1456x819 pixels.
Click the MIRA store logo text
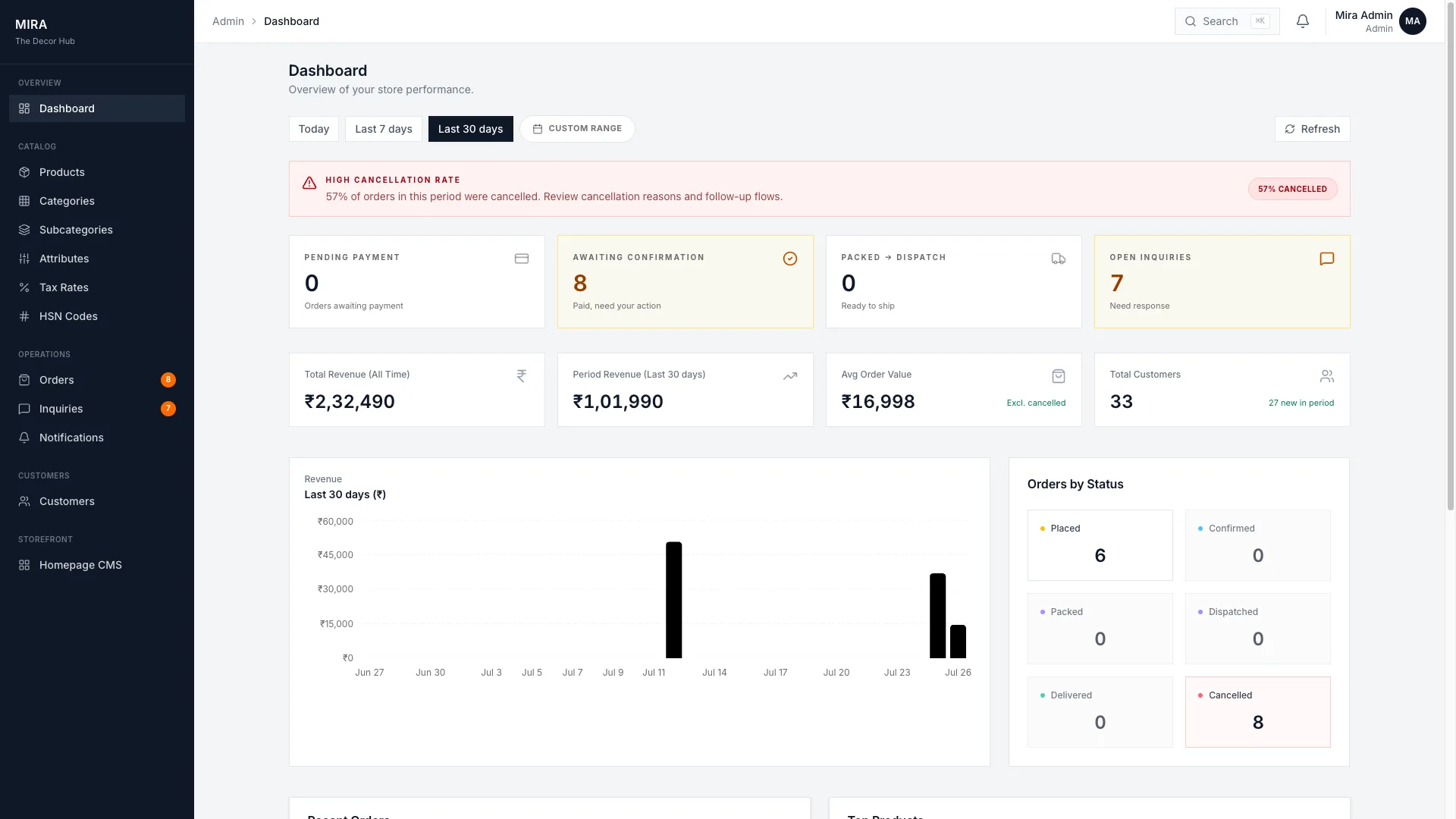tap(31, 24)
